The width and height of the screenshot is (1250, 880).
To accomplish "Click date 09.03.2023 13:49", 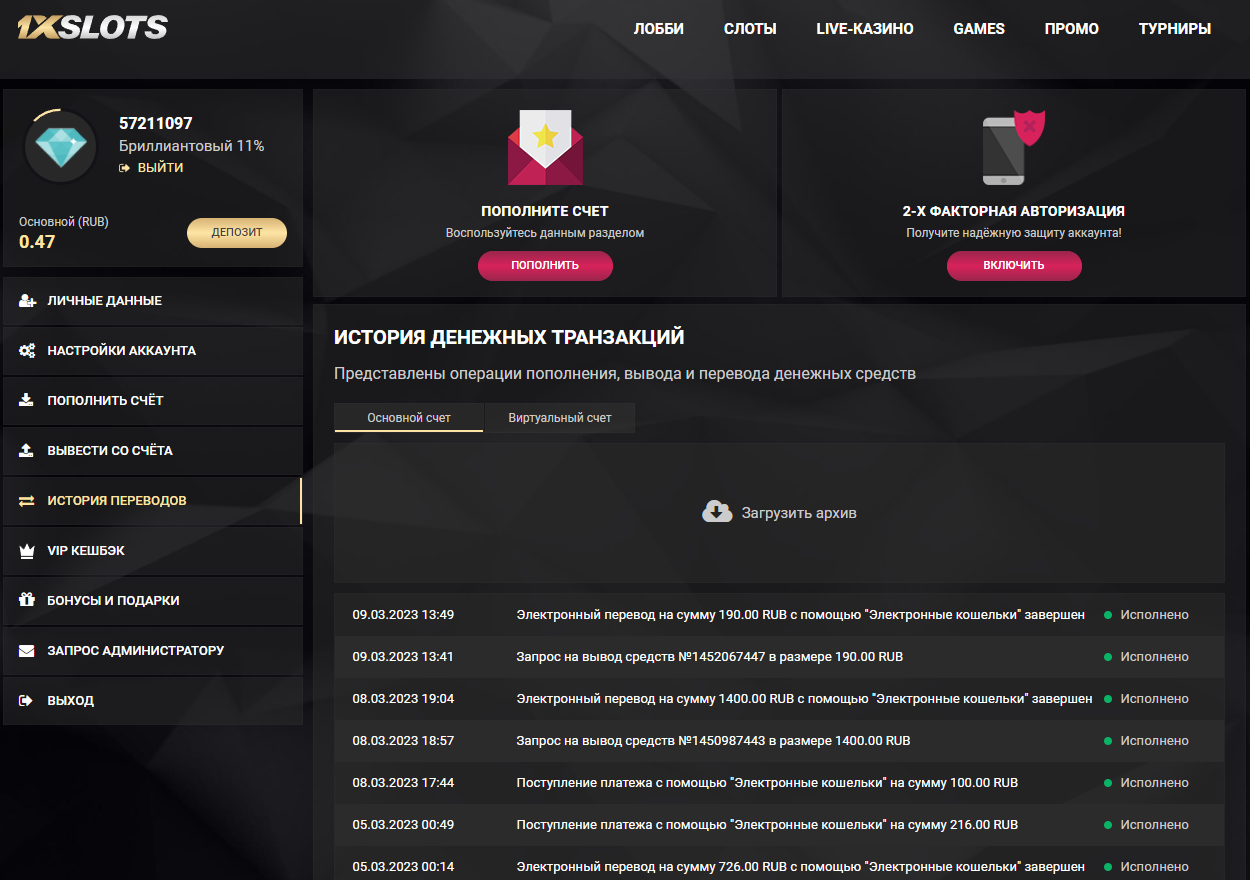I will pos(403,615).
